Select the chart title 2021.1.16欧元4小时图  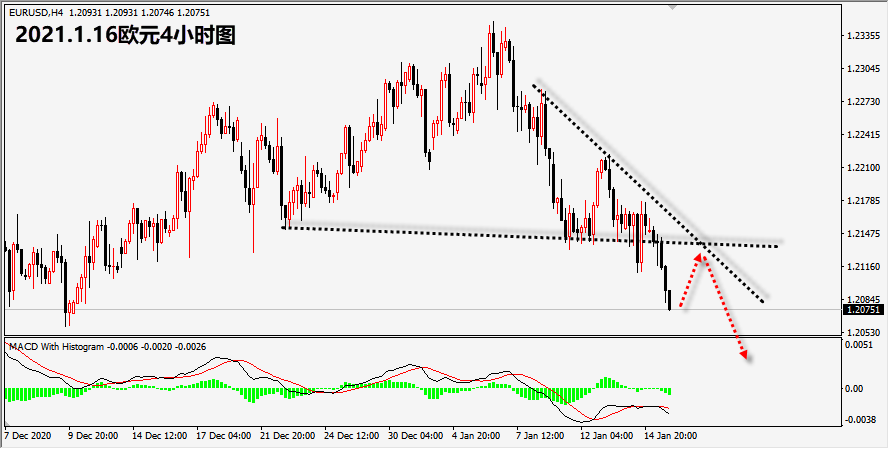click(x=125, y=35)
